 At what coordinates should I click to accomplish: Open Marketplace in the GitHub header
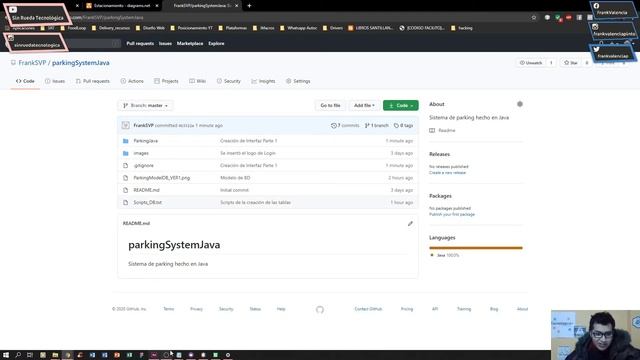190,43
